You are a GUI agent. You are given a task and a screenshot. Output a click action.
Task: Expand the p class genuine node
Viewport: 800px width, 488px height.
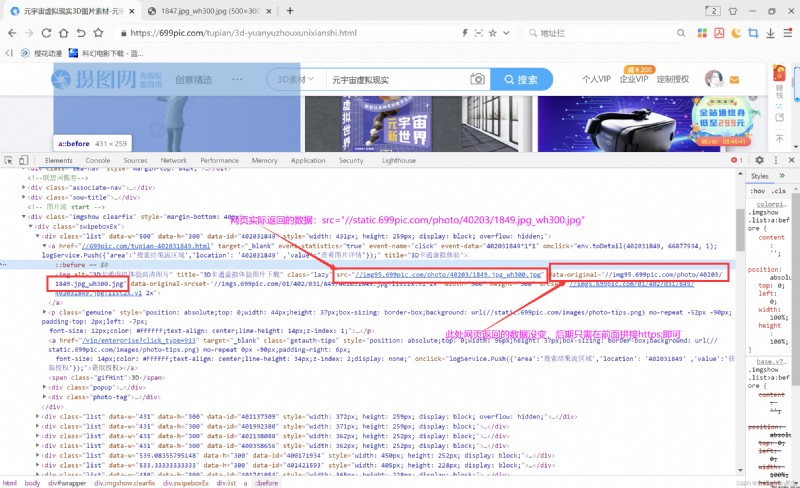pyautogui.click(x=44, y=312)
